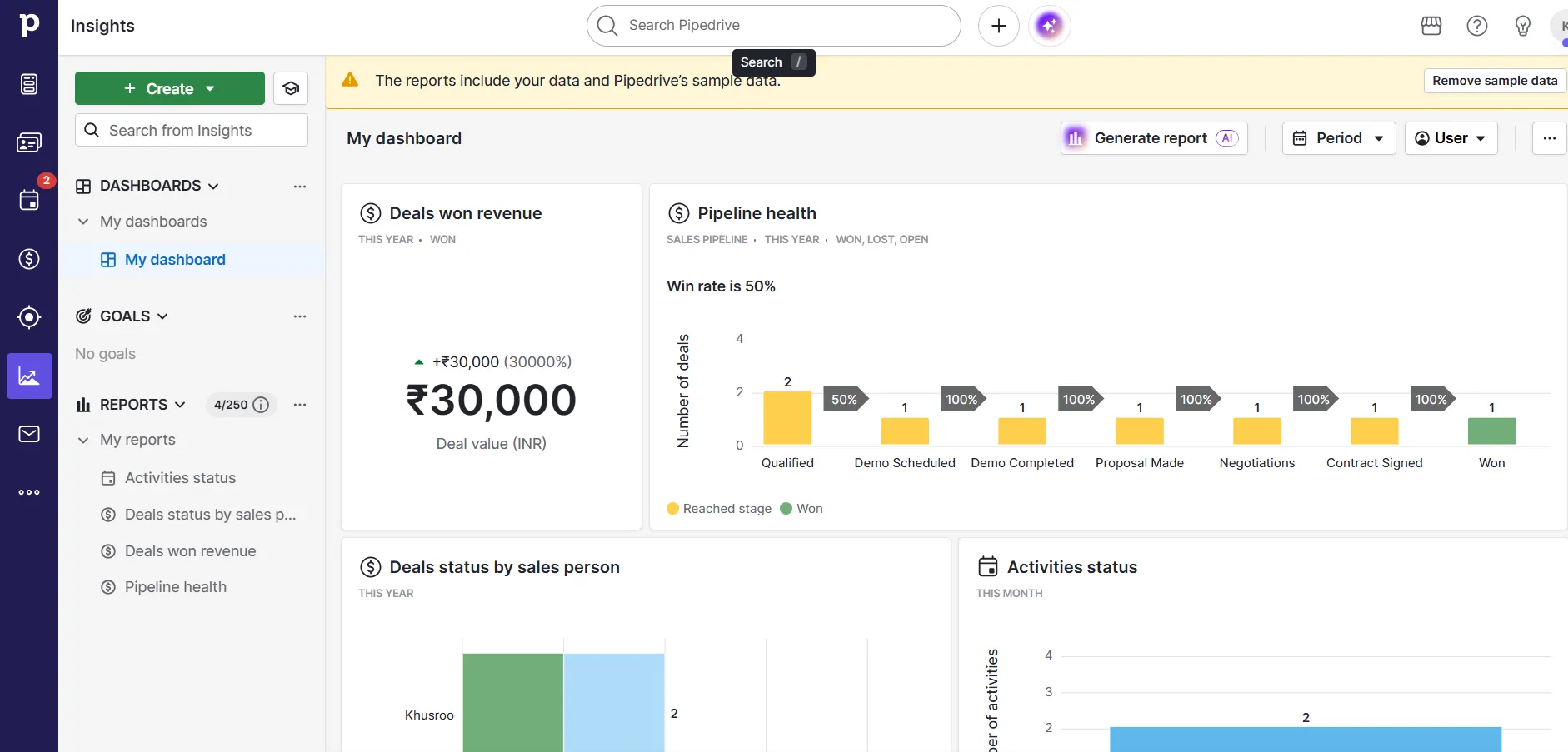Open the Pipeline health report in sidebar
The height and width of the screenshot is (752, 1568).
(x=175, y=587)
